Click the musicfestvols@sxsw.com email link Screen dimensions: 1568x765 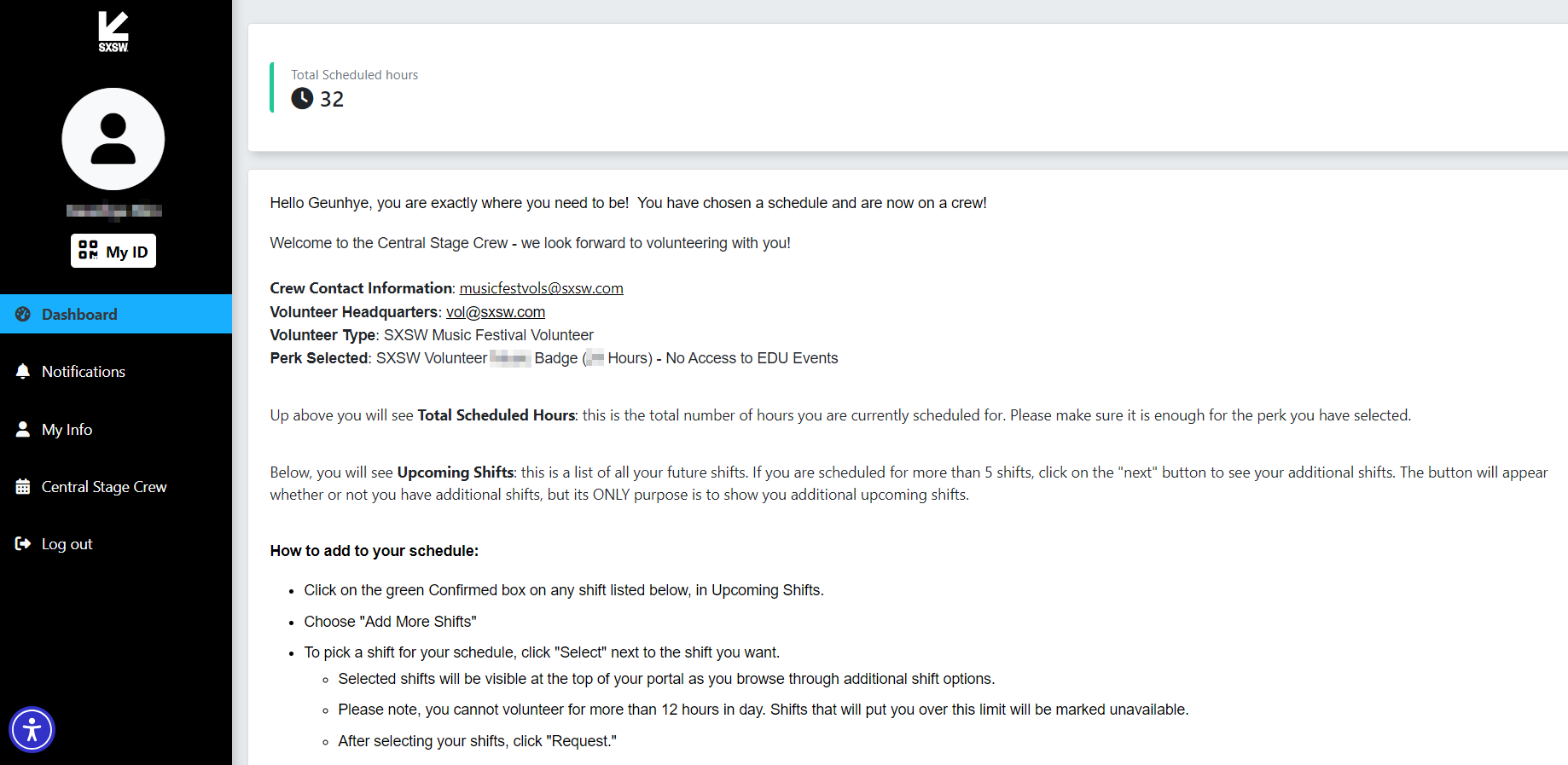[542, 288]
